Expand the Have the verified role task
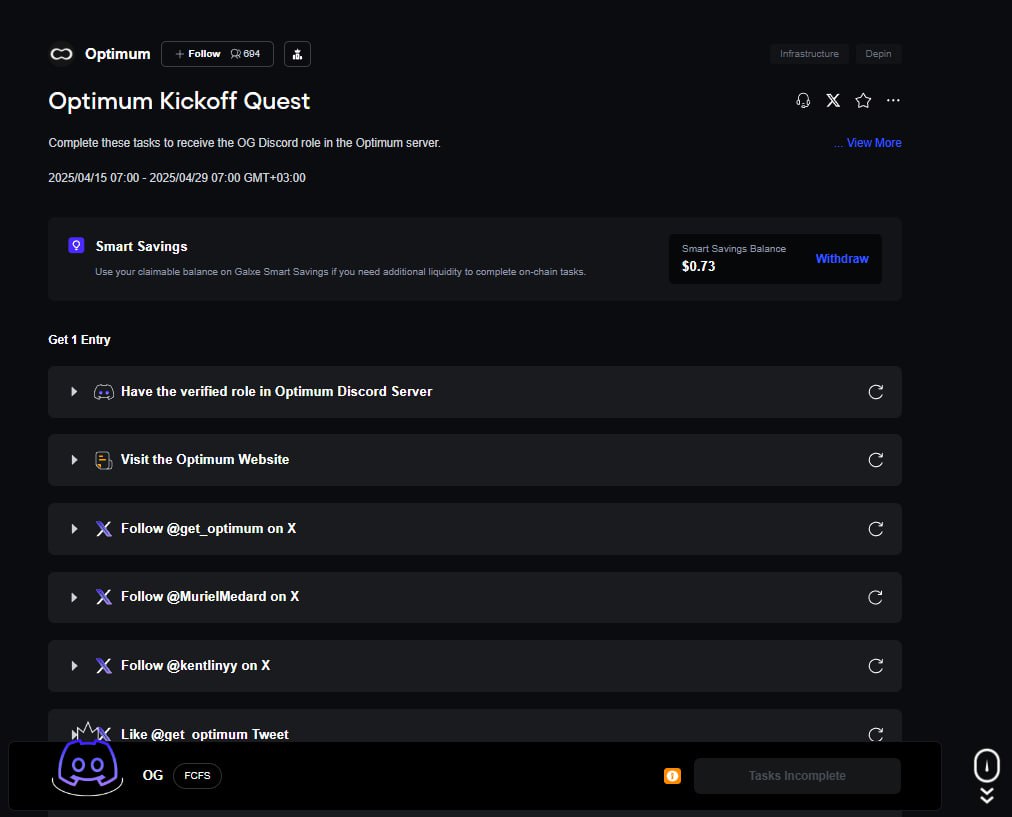The height and width of the screenshot is (817, 1012). coord(74,392)
